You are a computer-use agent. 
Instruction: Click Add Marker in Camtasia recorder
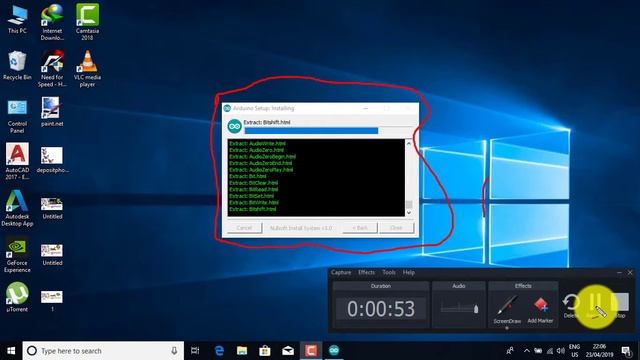click(540, 310)
